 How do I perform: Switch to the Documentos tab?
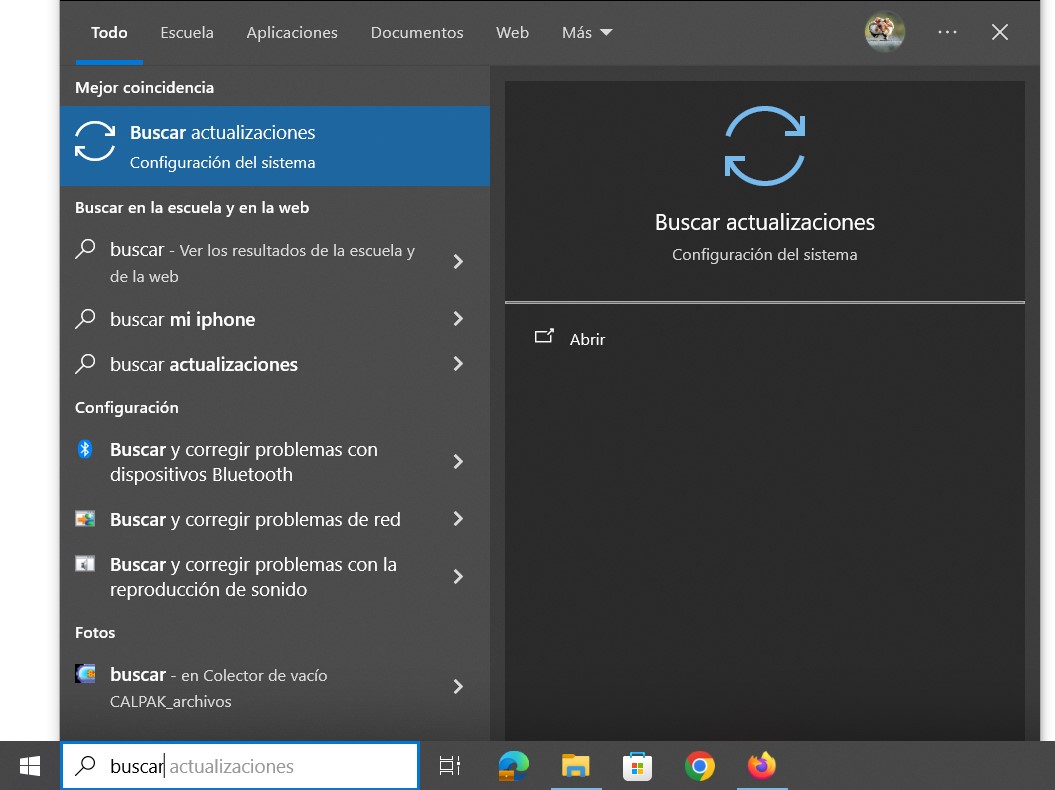[x=417, y=32]
